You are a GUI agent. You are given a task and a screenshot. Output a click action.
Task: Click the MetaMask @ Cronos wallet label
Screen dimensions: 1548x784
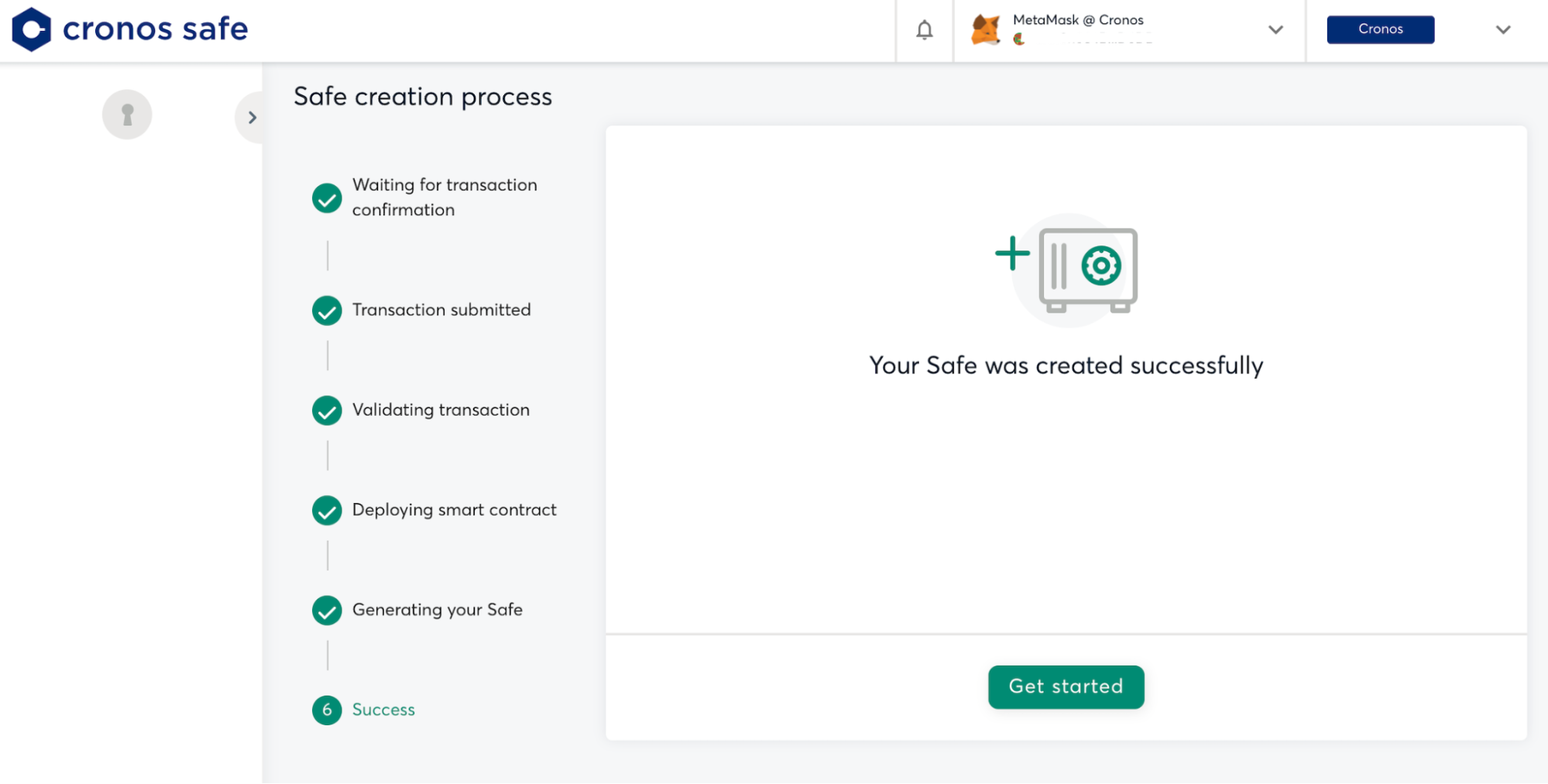(x=1077, y=20)
